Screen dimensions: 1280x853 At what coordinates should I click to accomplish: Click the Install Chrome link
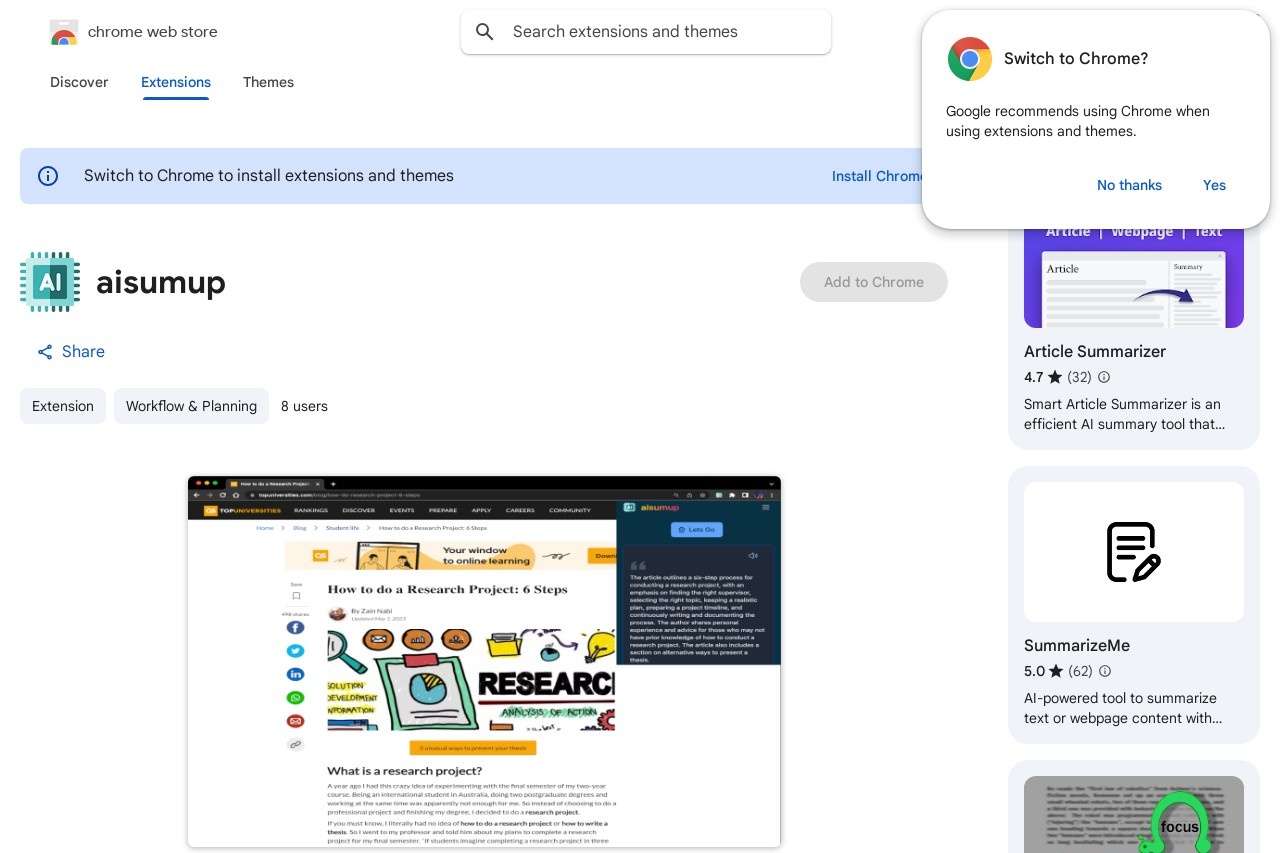pos(878,176)
